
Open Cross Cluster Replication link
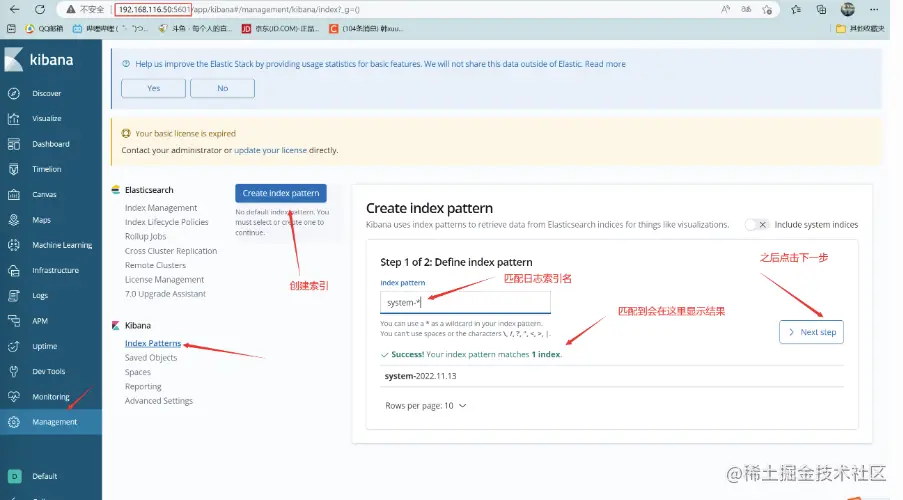tap(171, 251)
